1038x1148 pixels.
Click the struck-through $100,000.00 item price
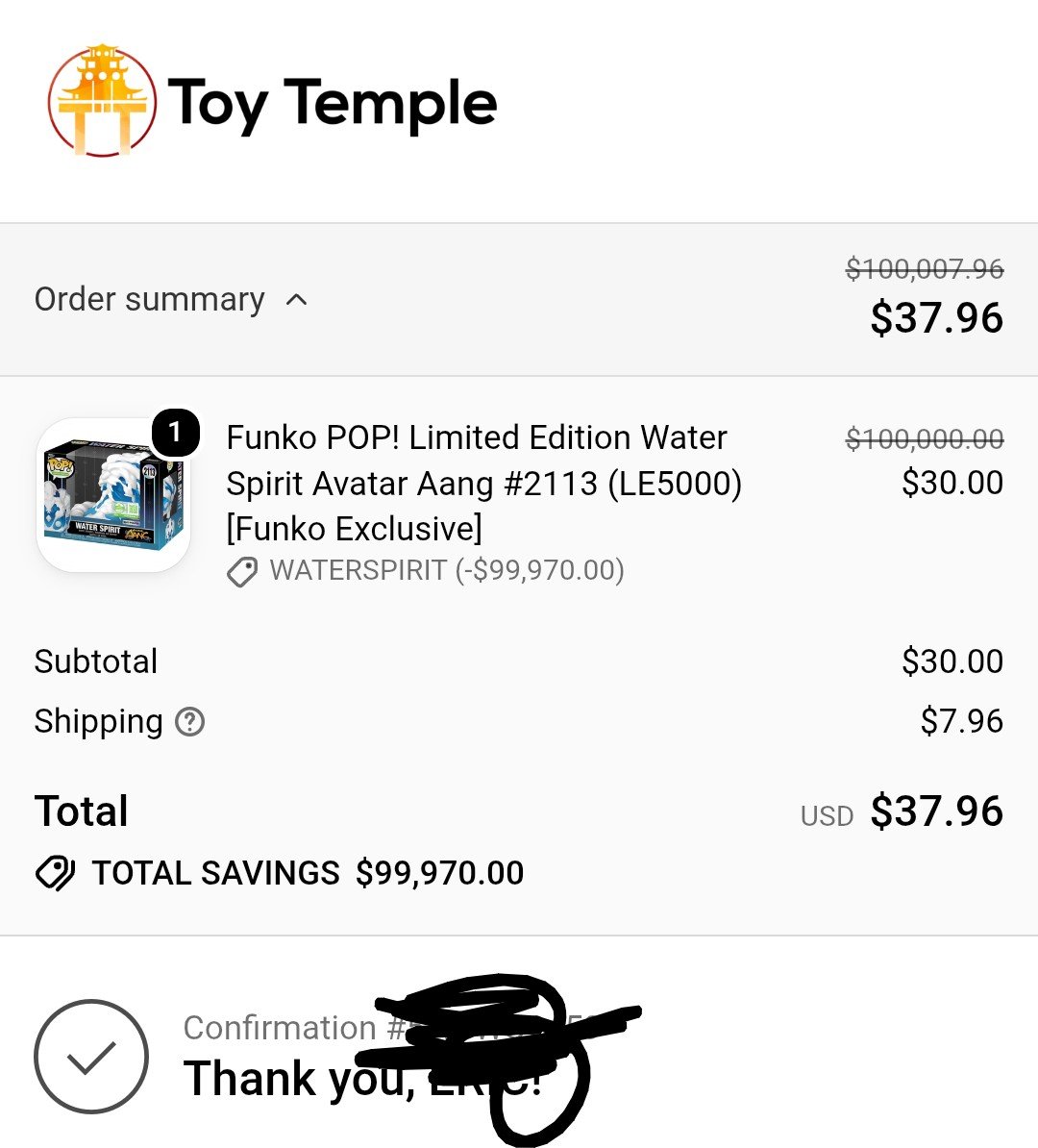[x=925, y=439]
